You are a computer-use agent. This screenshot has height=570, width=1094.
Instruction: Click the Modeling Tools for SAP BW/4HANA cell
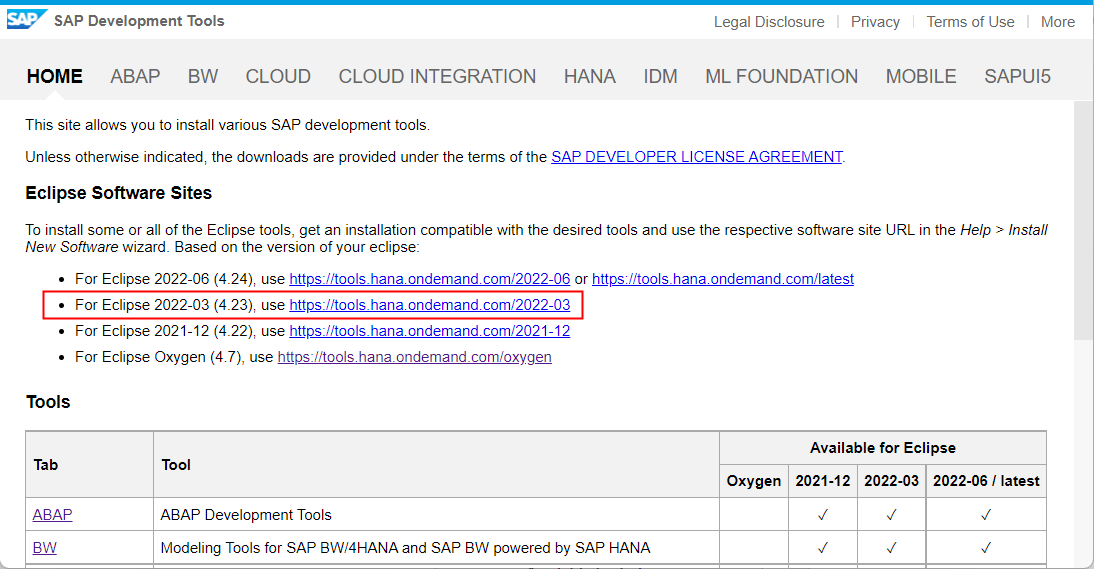pyautogui.click(x=436, y=548)
